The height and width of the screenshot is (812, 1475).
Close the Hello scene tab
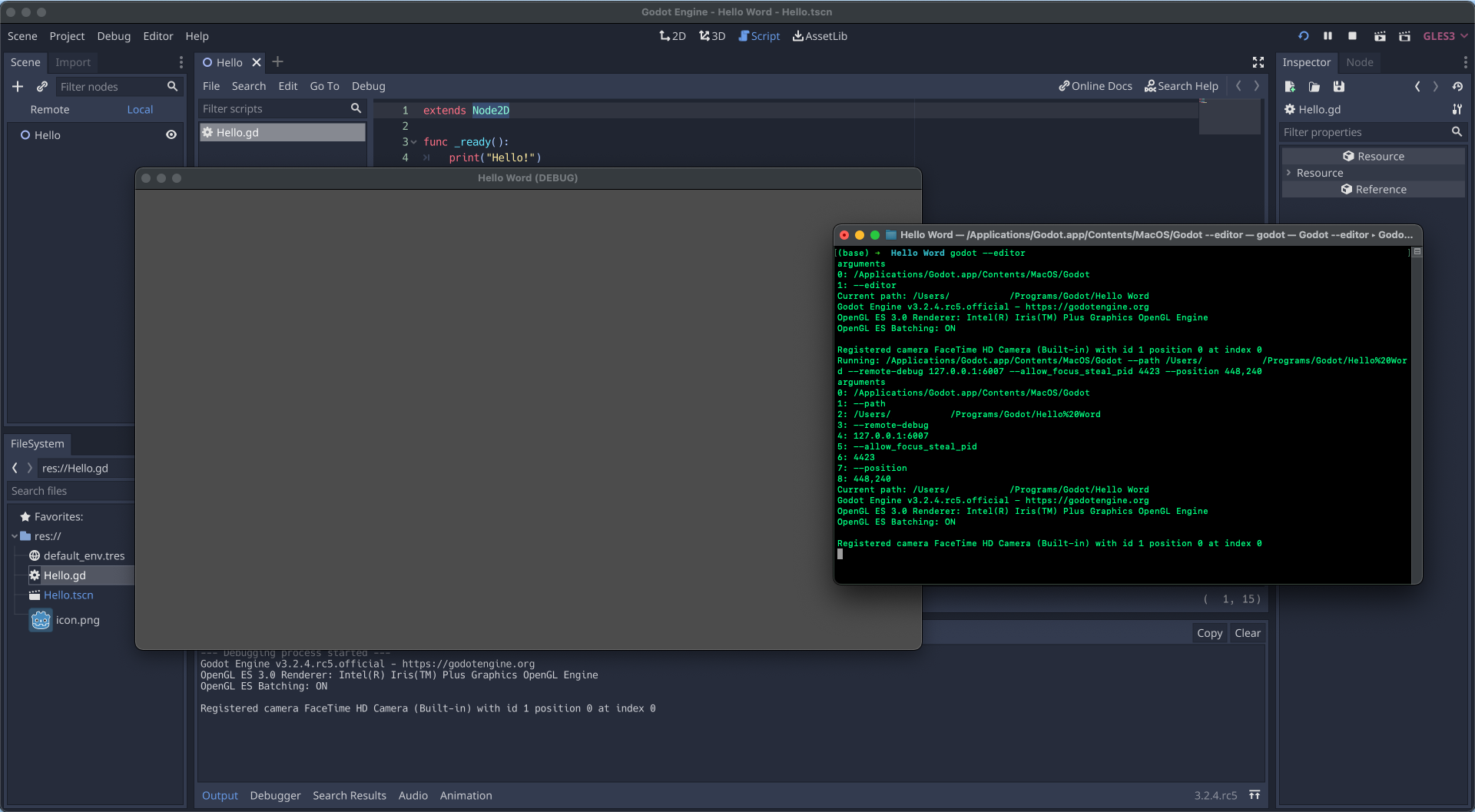257,62
